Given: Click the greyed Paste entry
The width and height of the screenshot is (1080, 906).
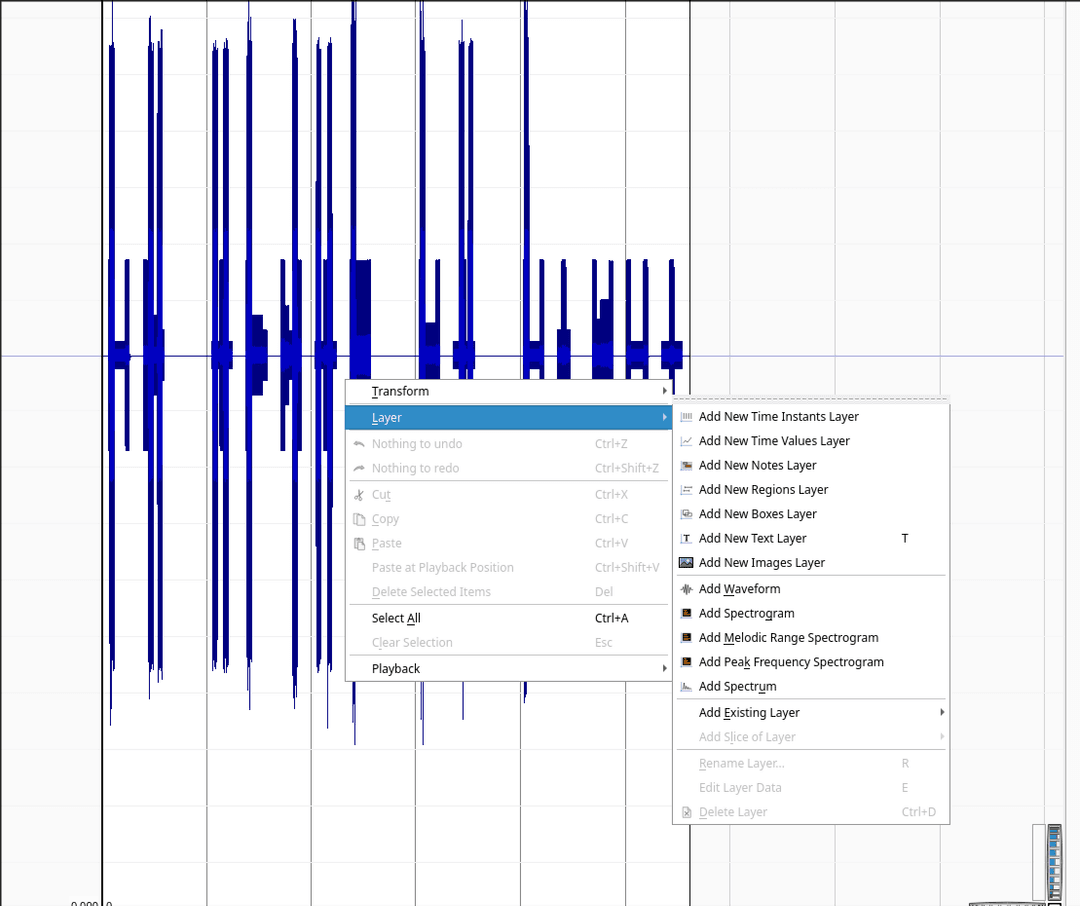Looking at the screenshot, I should pyautogui.click(x=508, y=544).
